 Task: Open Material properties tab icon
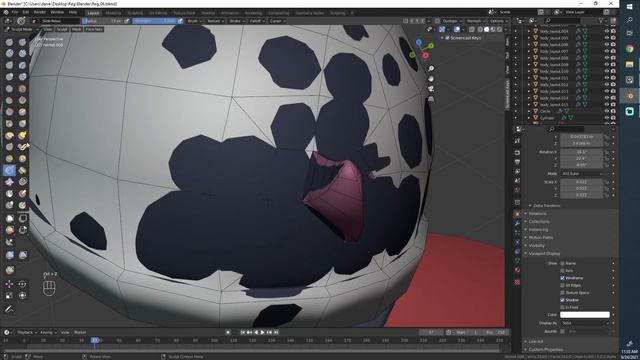pos(517,270)
